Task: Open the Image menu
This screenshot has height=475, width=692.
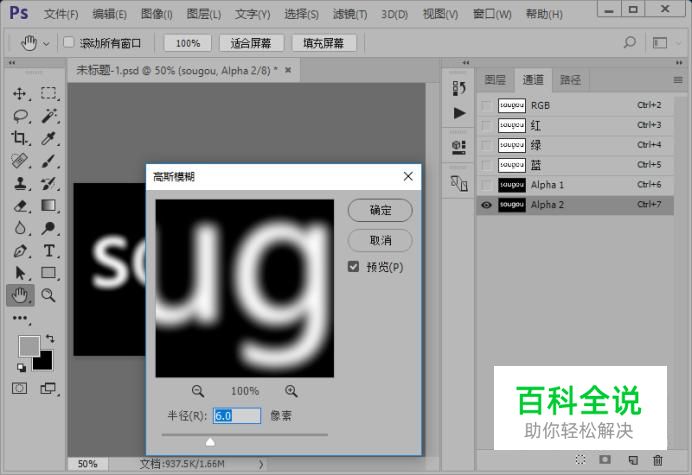Action: [157, 15]
